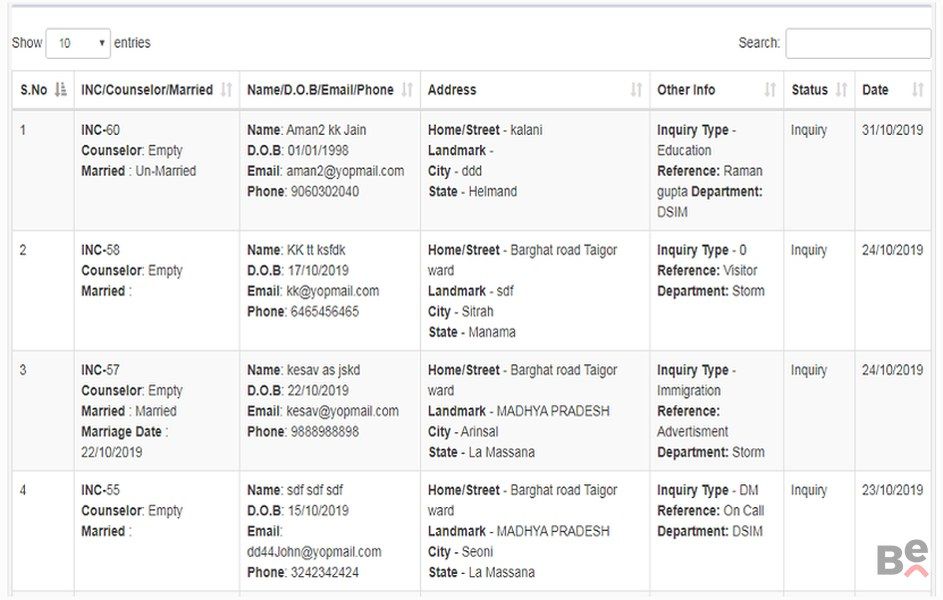Click email dd44John@yopmail.com
The image size is (943, 600).
[314, 552]
